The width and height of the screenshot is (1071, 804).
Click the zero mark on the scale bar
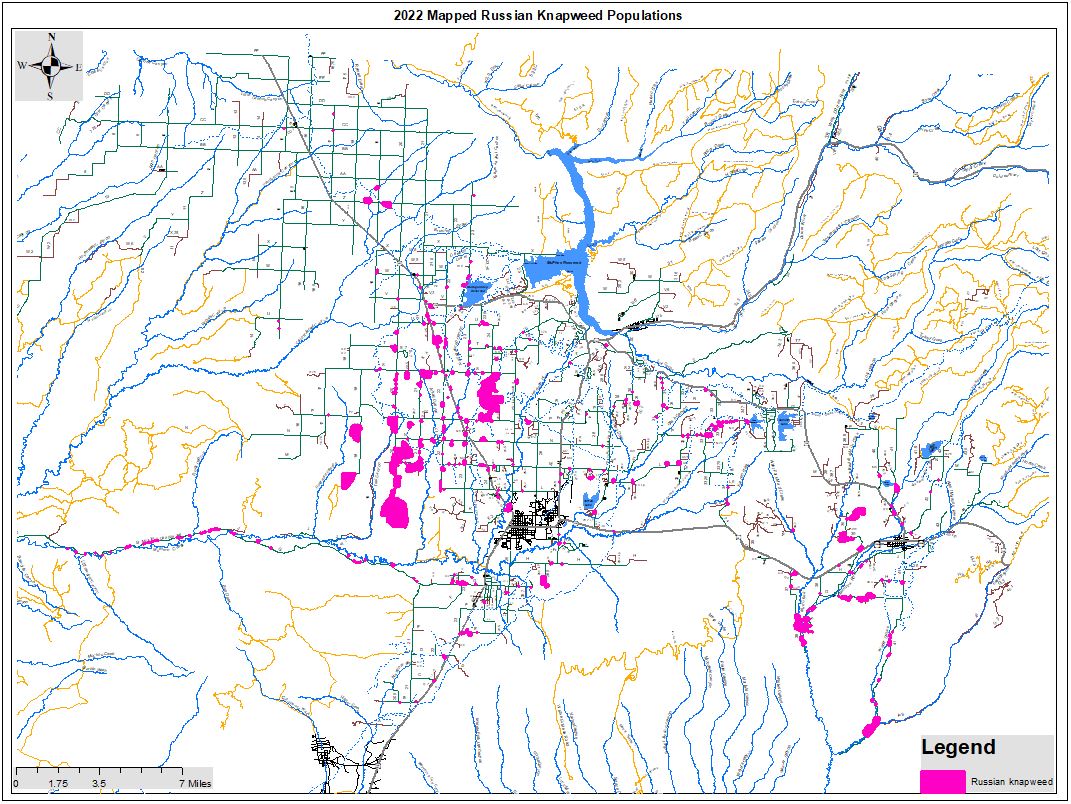tap(17, 784)
